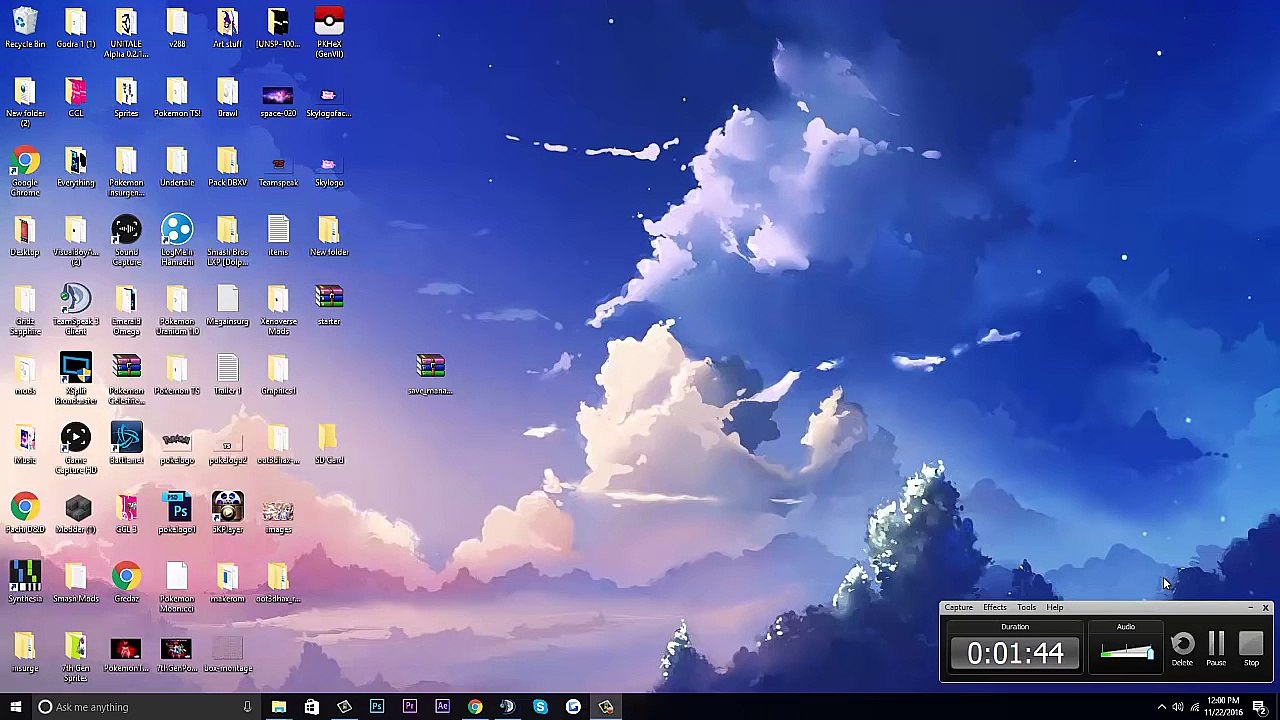Image resolution: width=1280 pixels, height=720 pixels.
Task: Select the starter archive icon
Action: point(329,305)
